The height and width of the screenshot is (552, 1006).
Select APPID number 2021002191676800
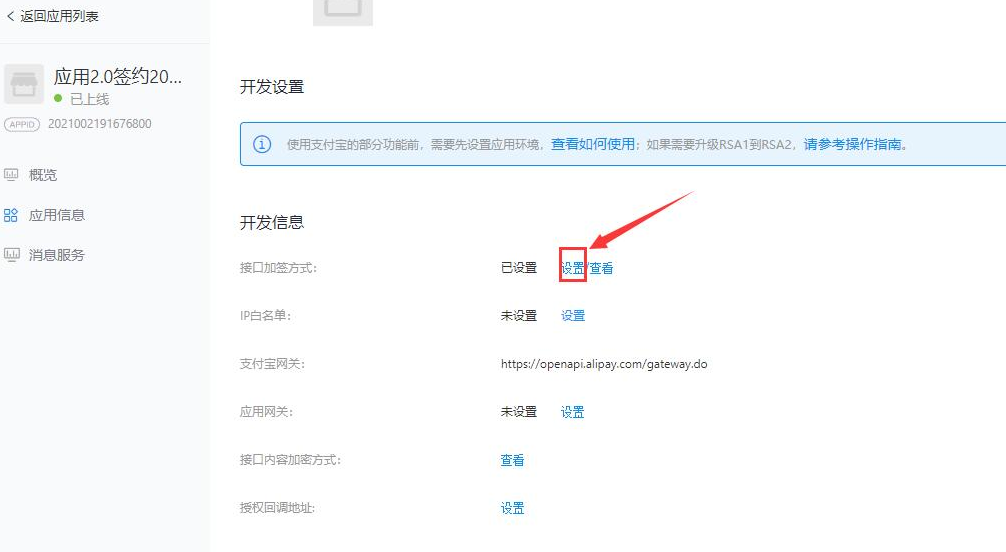(x=99, y=124)
